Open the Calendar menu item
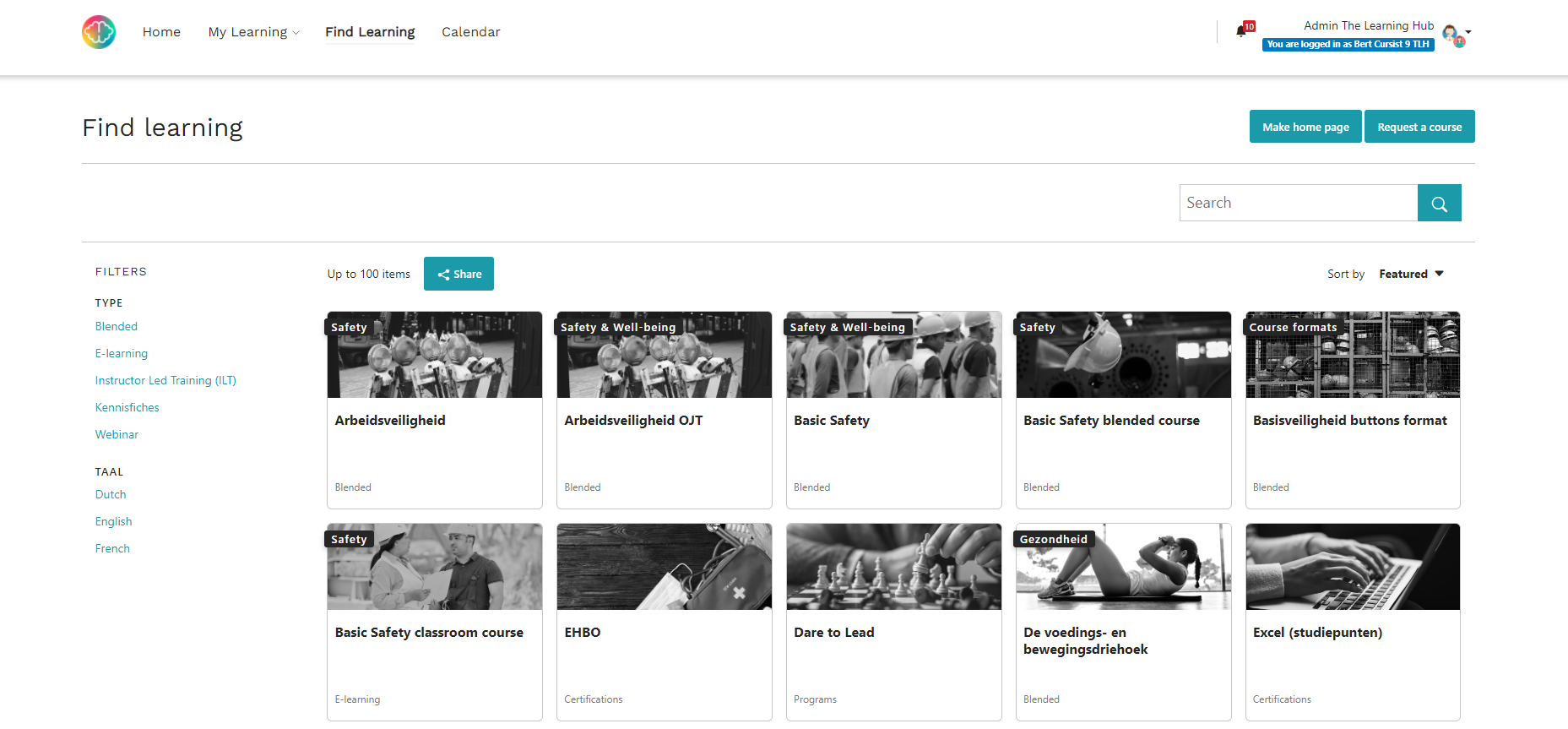The height and width of the screenshot is (729, 1568). coord(470,32)
